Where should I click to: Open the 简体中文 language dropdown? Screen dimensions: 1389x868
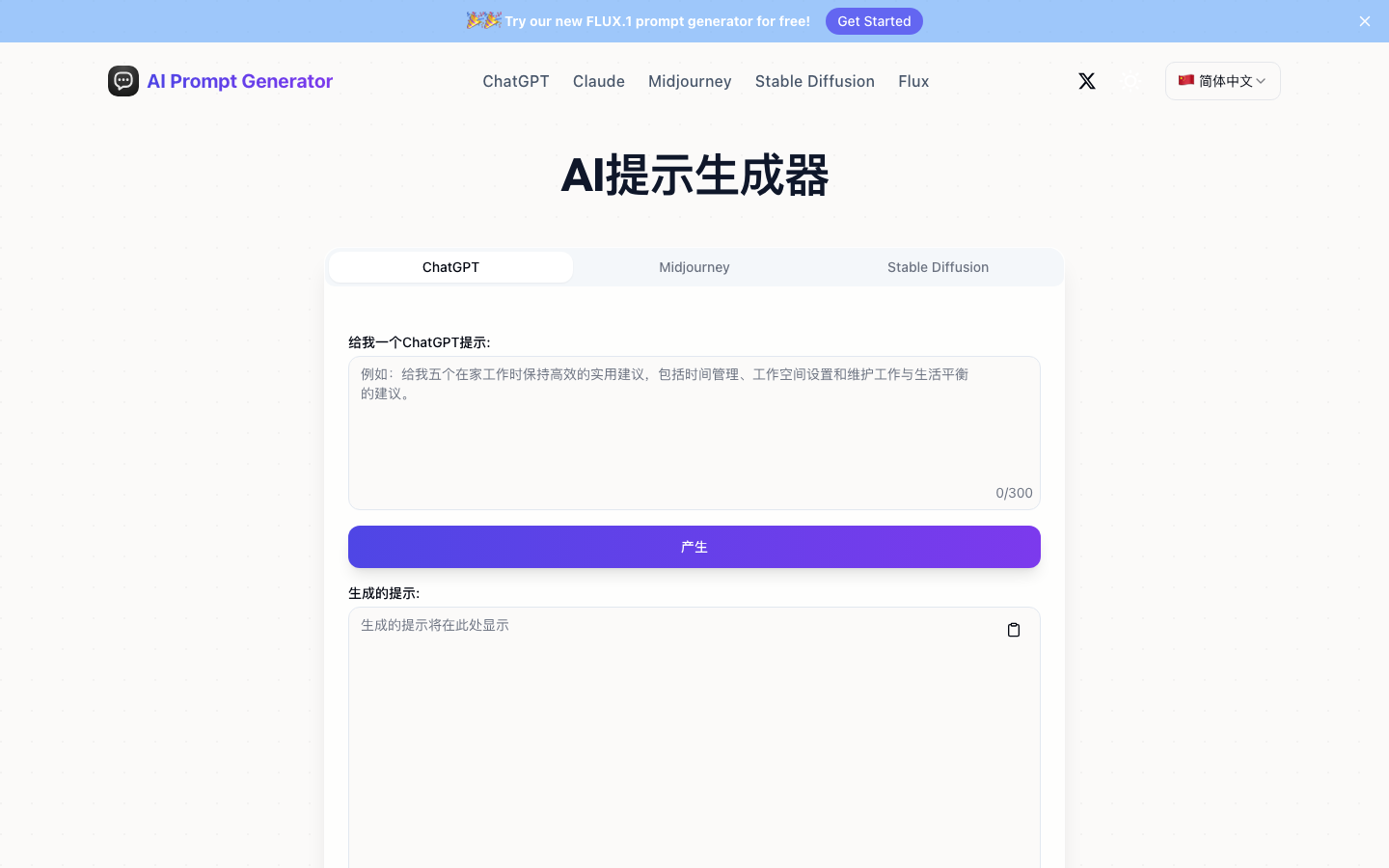pyautogui.click(x=1223, y=81)
